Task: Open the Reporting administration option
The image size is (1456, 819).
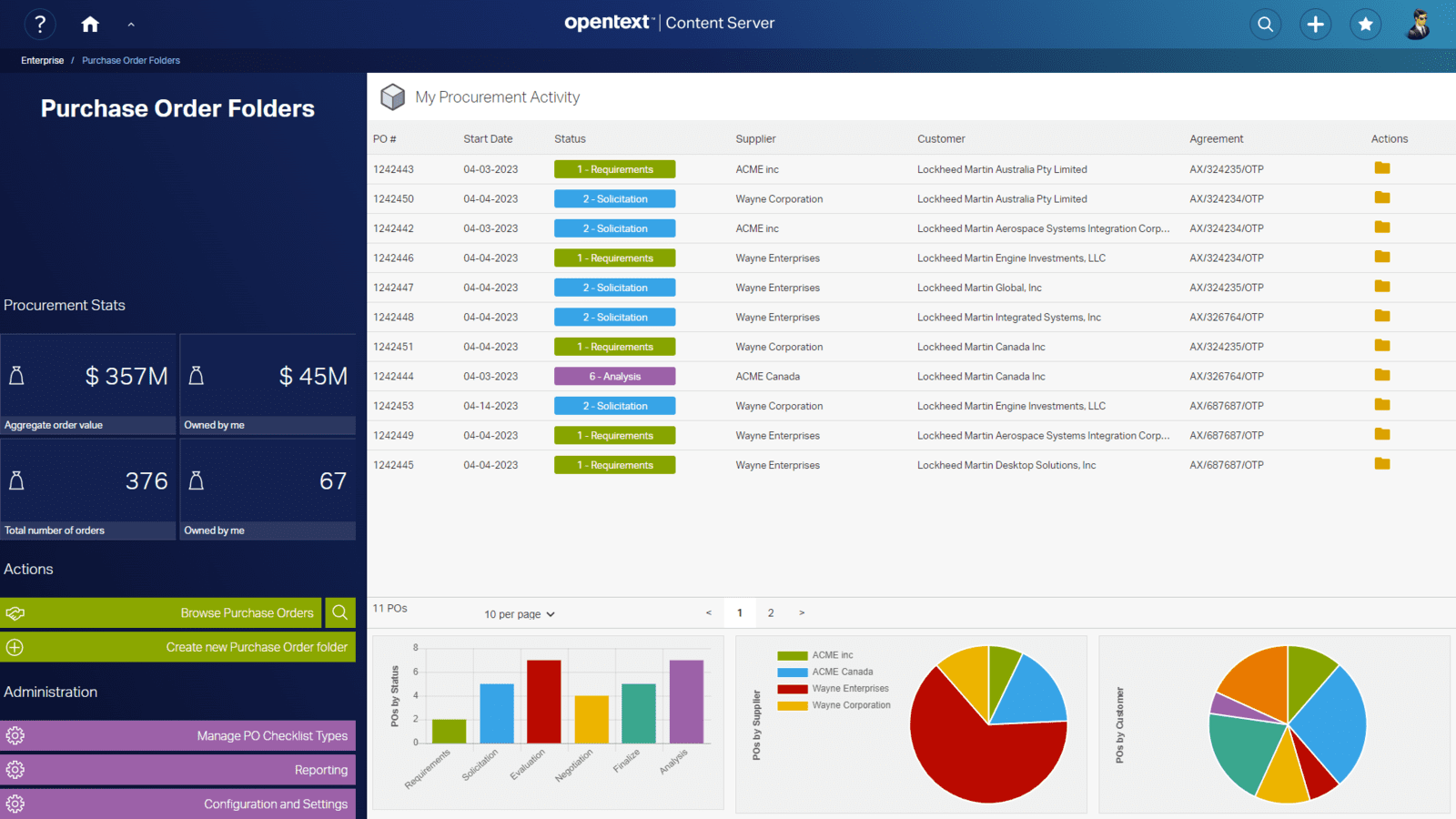Action: click(x=321, y=769)
